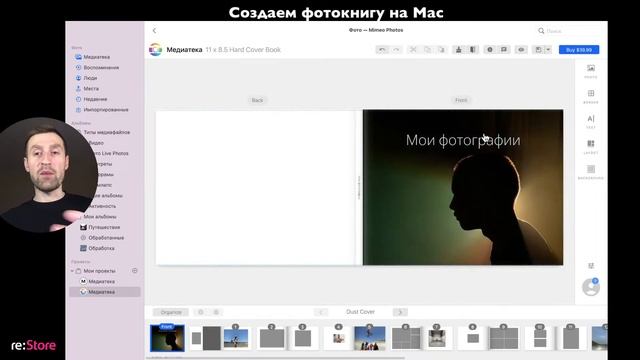This screenshot has width=640, height=360.
Task: Select the page 7 thumbnail
Action: 437,338
